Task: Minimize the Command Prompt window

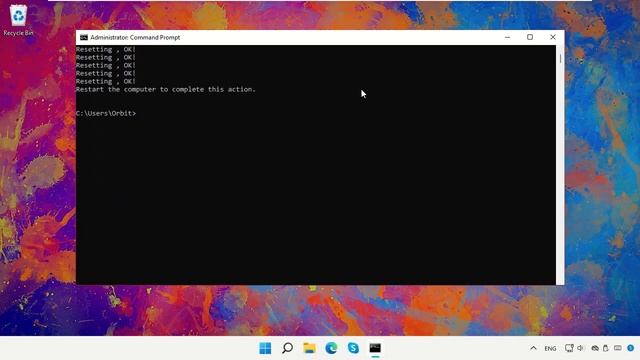Action: pos(507,37)
